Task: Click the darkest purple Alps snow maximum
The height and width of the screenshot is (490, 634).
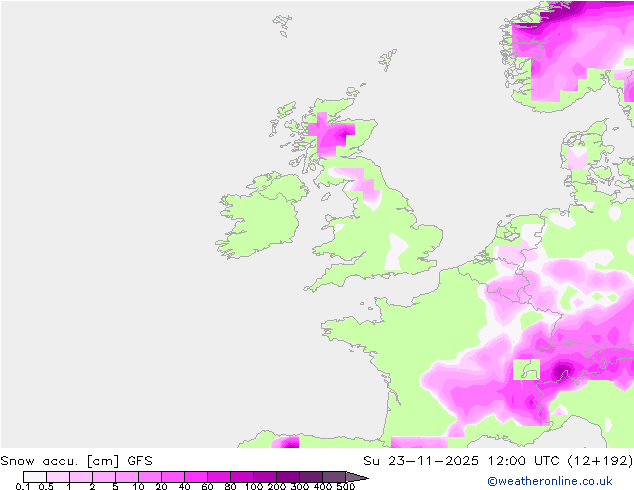Action: [561, 371]
